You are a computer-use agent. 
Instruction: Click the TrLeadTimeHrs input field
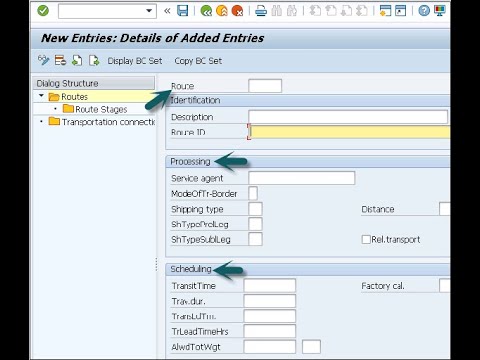(x=270, y=331)
